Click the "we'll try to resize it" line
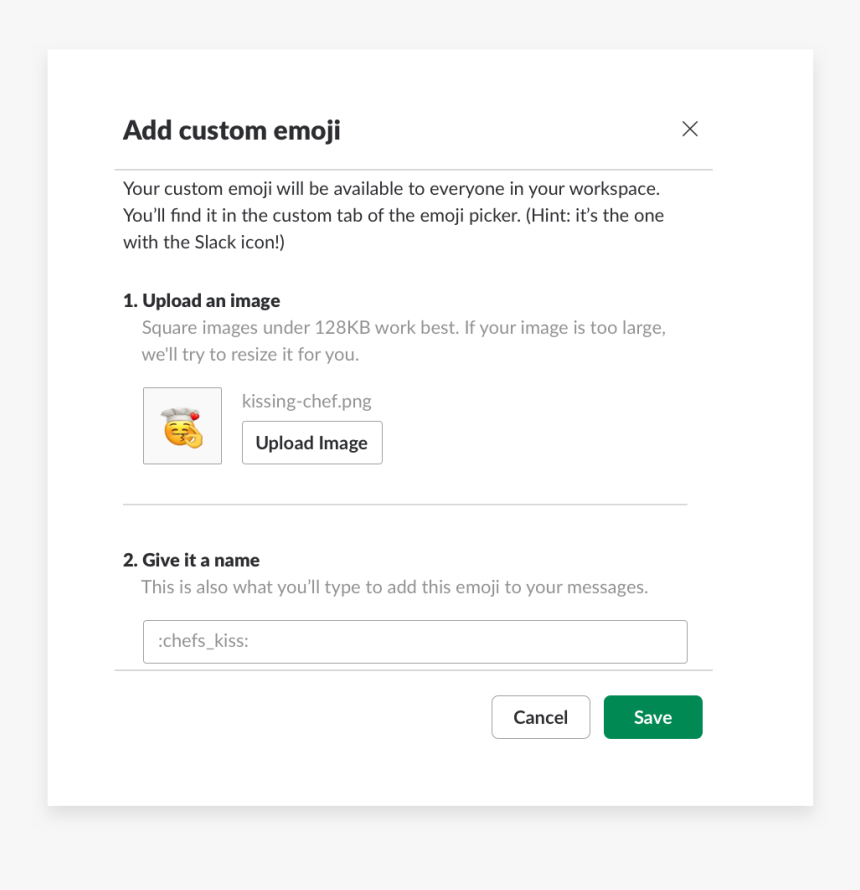Screen dimensions: 860x890 250,354
